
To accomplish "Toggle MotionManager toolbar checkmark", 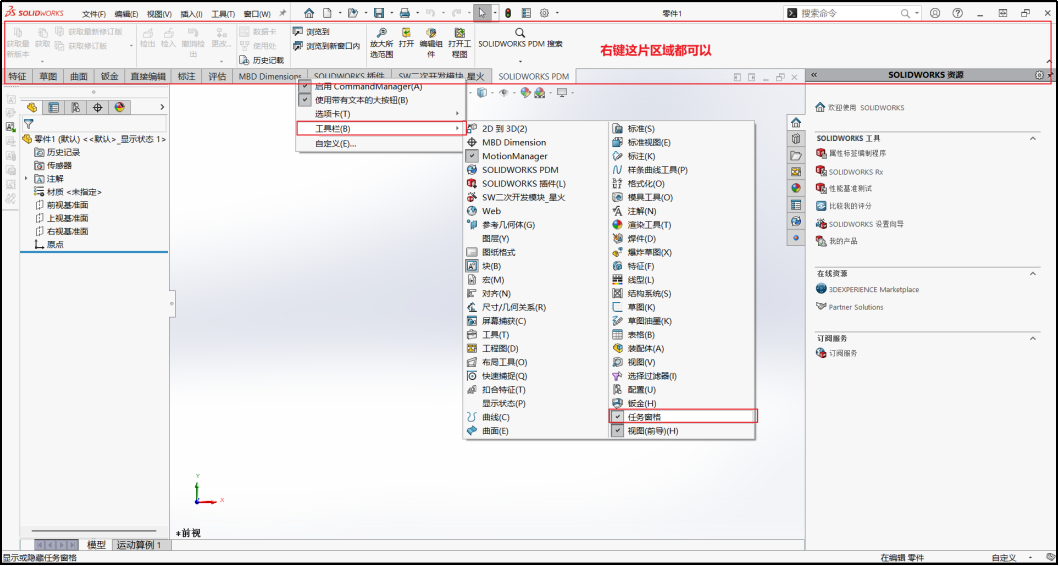I will pyautogui.click(x=472, y=156).
